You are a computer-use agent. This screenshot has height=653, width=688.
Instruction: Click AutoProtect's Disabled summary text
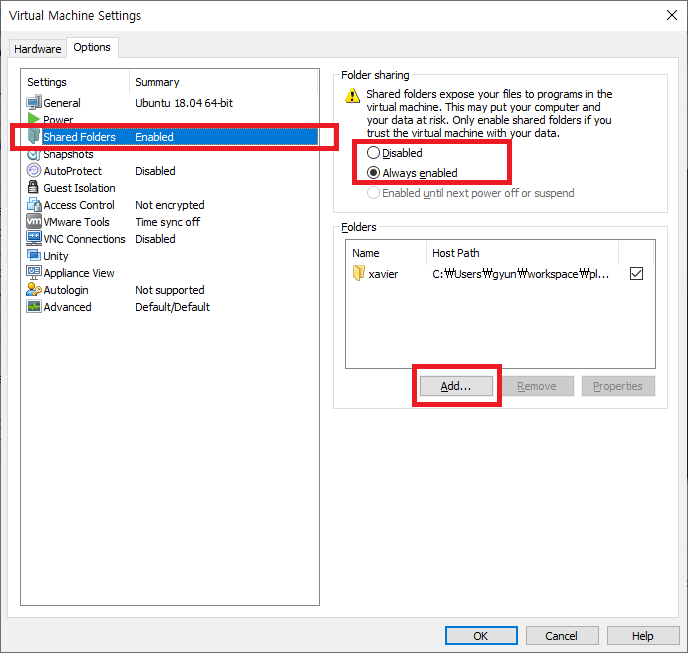pyautogui.click(x=155, y=171)
